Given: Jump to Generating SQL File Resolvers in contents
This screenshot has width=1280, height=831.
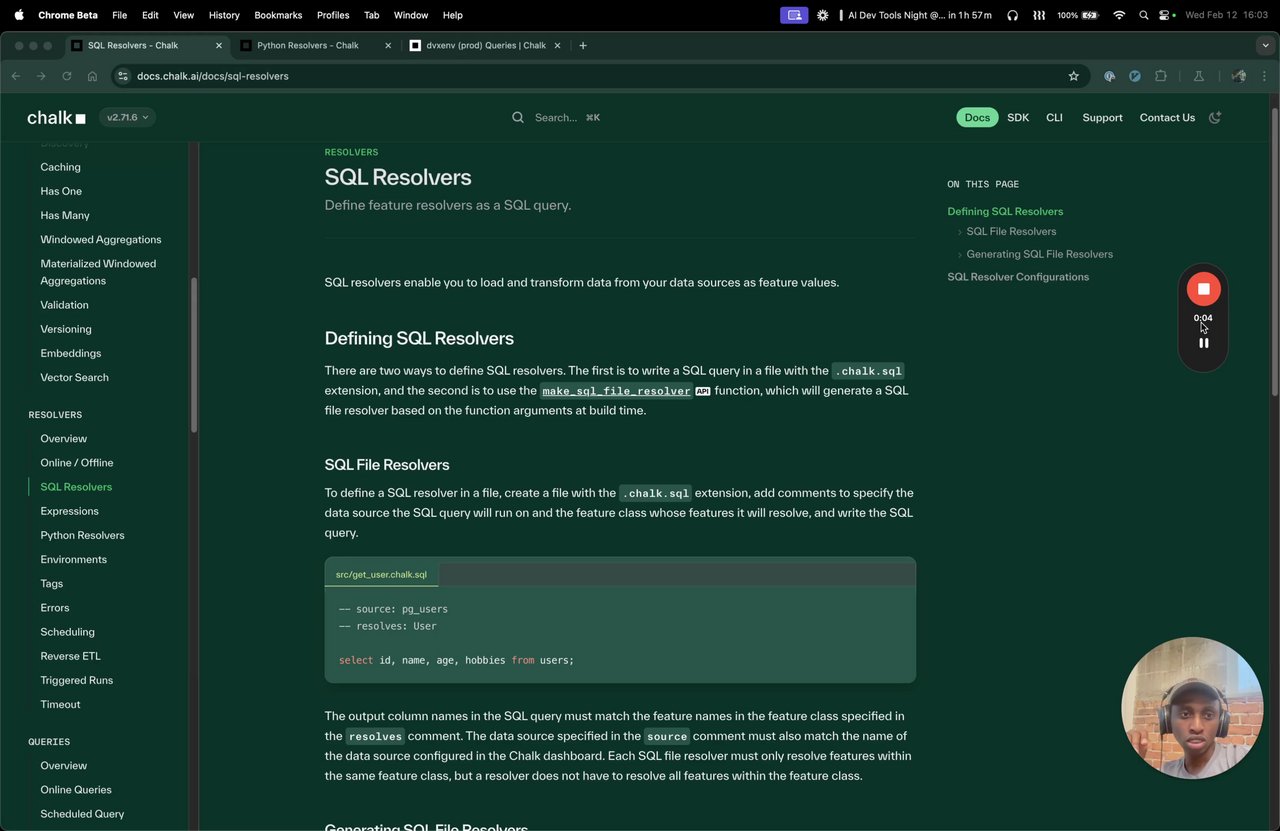Looking at the screenshot, I should pyautogui.click(x=1039, y=254).
